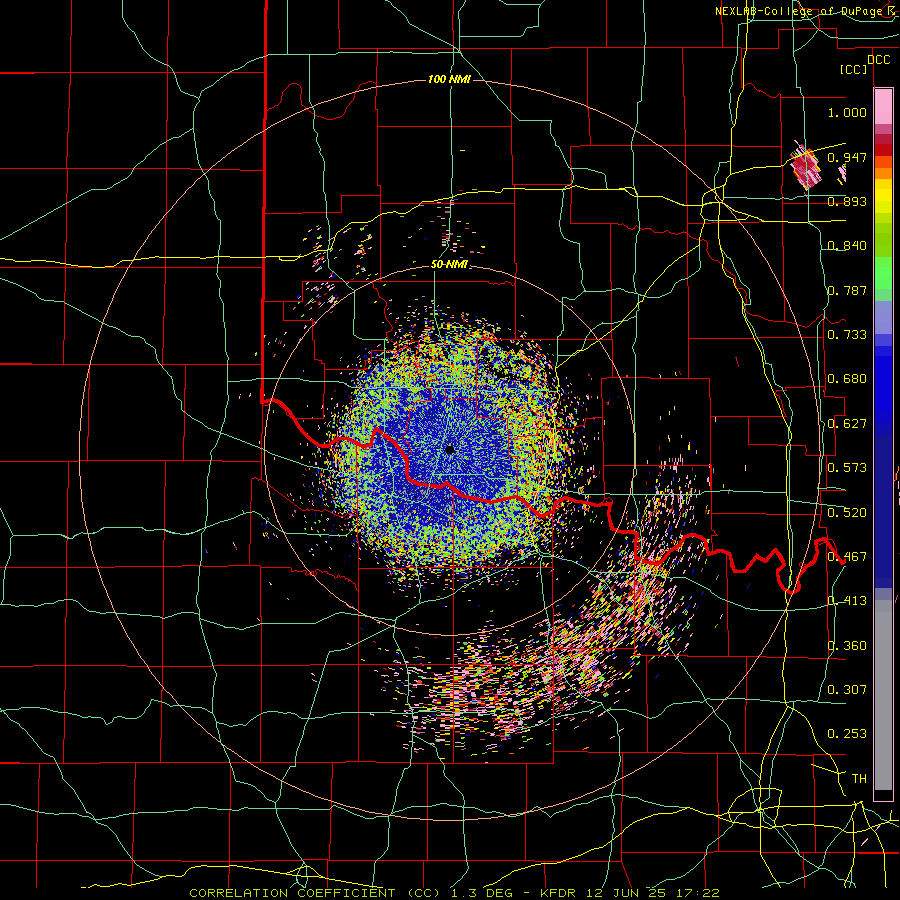Screen dimensions: 900x900
Task: Click the isolated red echo cell near the DCC legend
Action: pos(806,165)
